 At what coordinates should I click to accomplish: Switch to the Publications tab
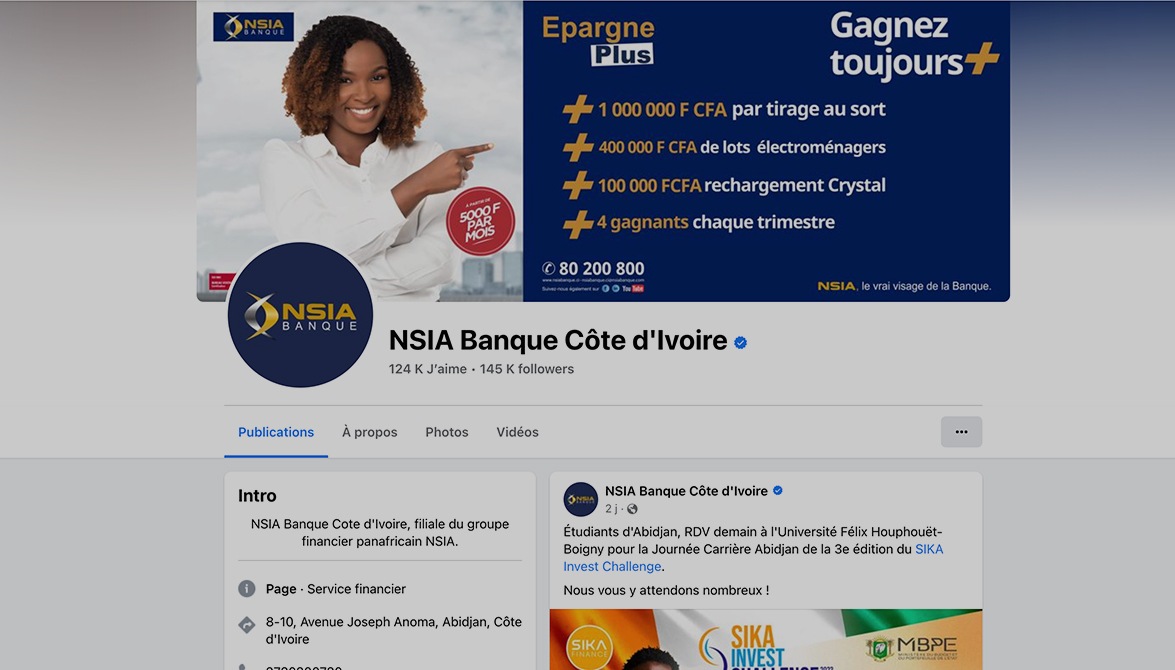pyautogui.click(x=276, y=432)
